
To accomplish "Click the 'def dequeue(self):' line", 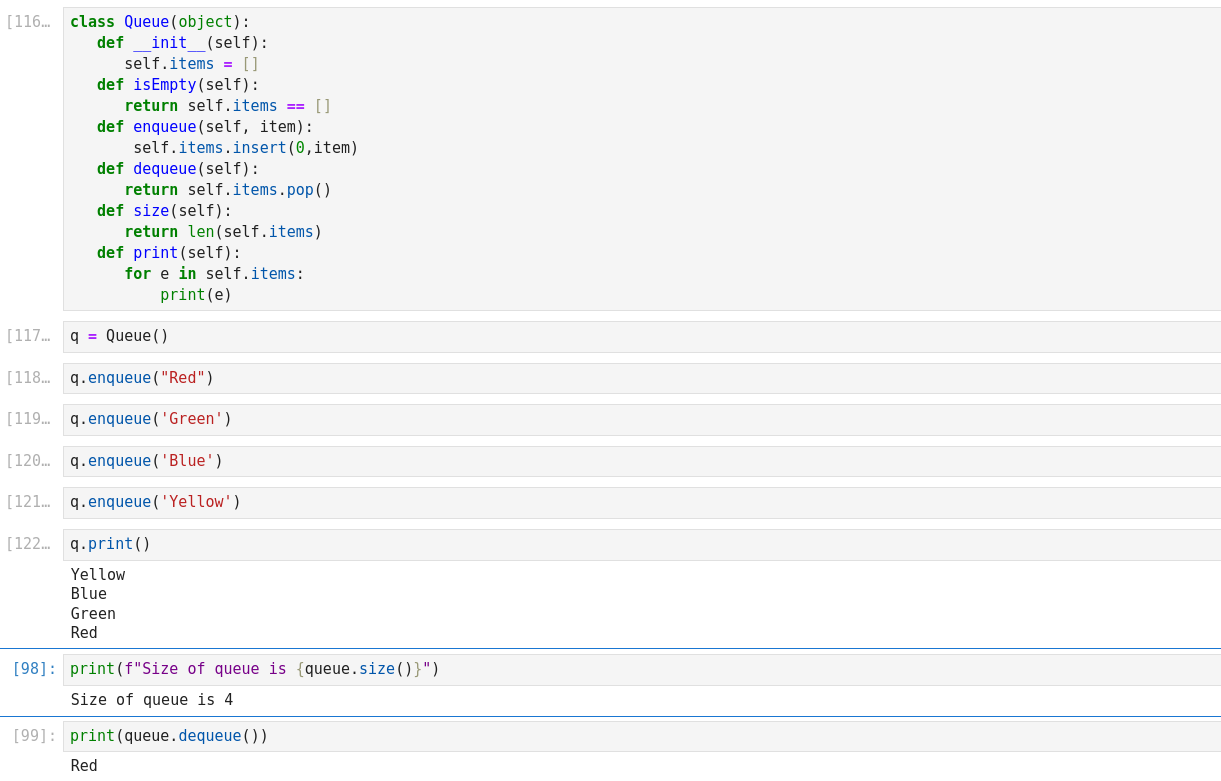I will 178,169.
